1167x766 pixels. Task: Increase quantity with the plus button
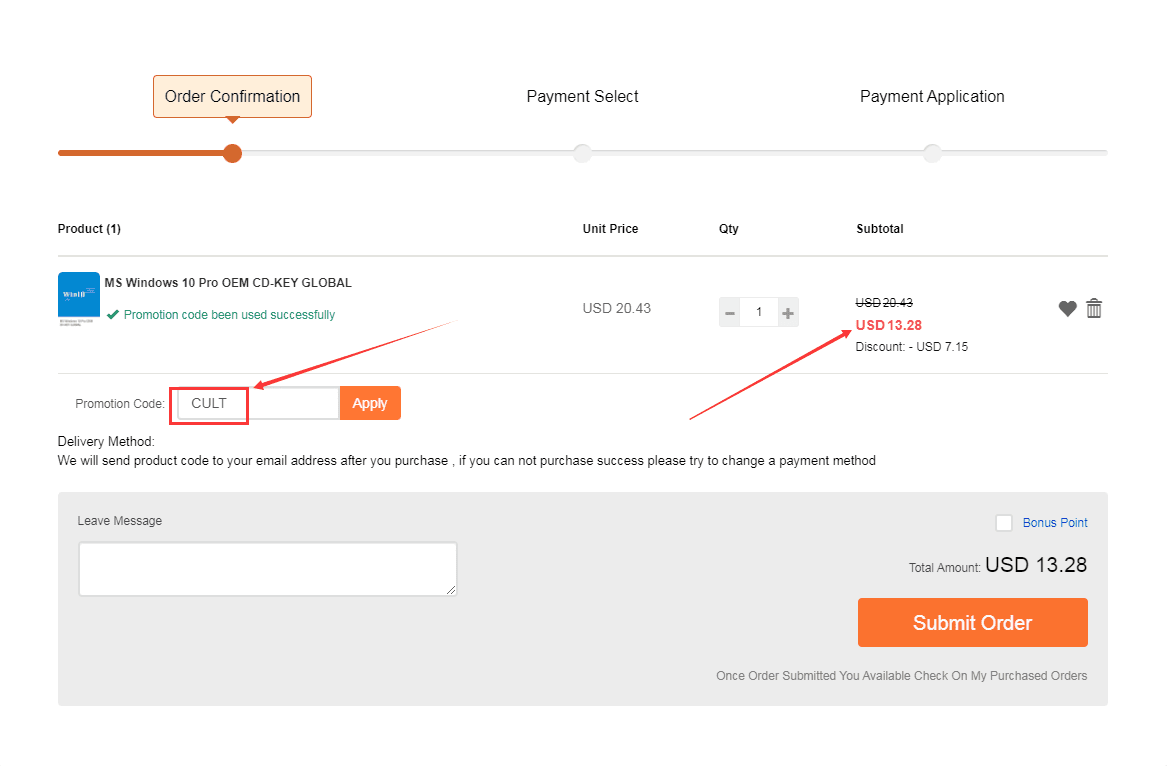click(788, 313)
